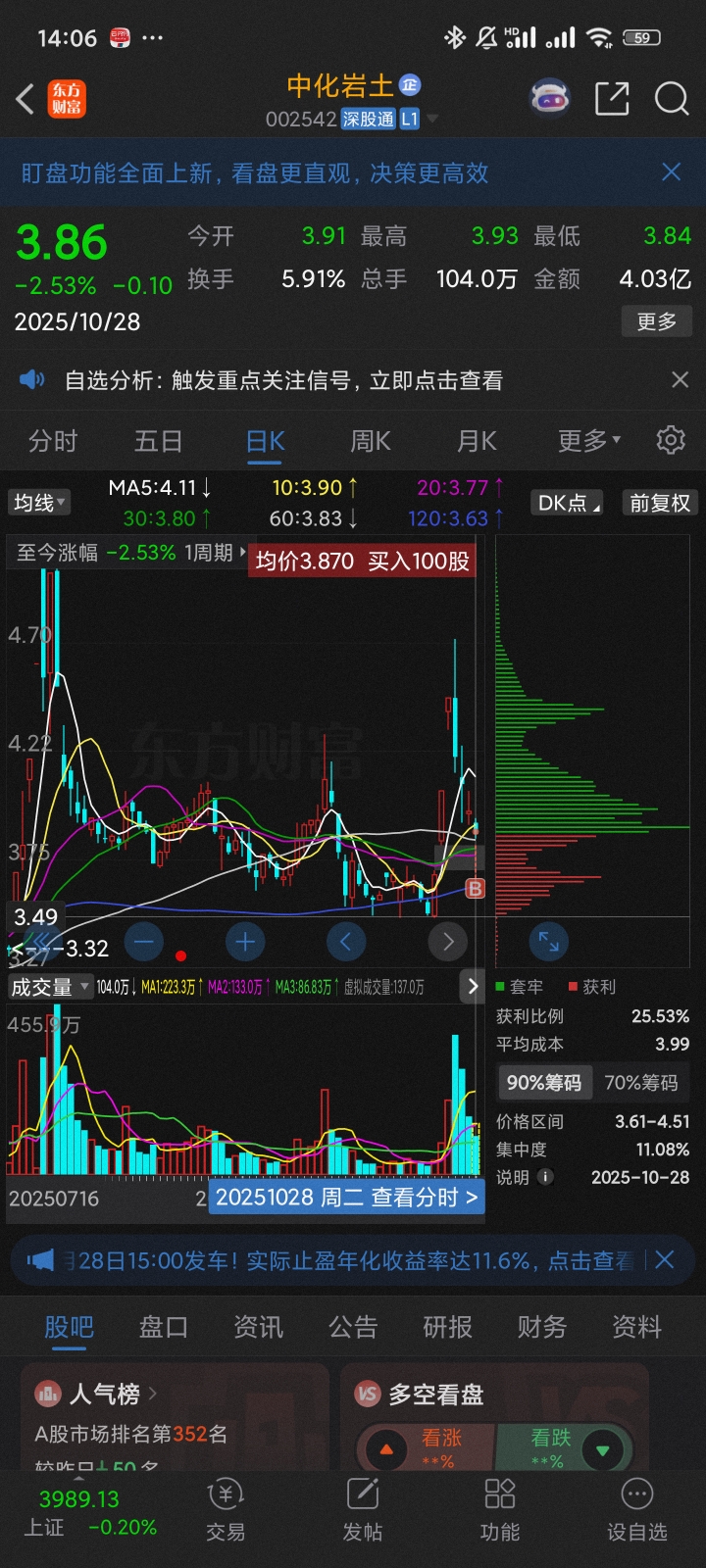Open the 自选分析 signal message
The width and height of the screenshot is (706, 1568).
283,380
